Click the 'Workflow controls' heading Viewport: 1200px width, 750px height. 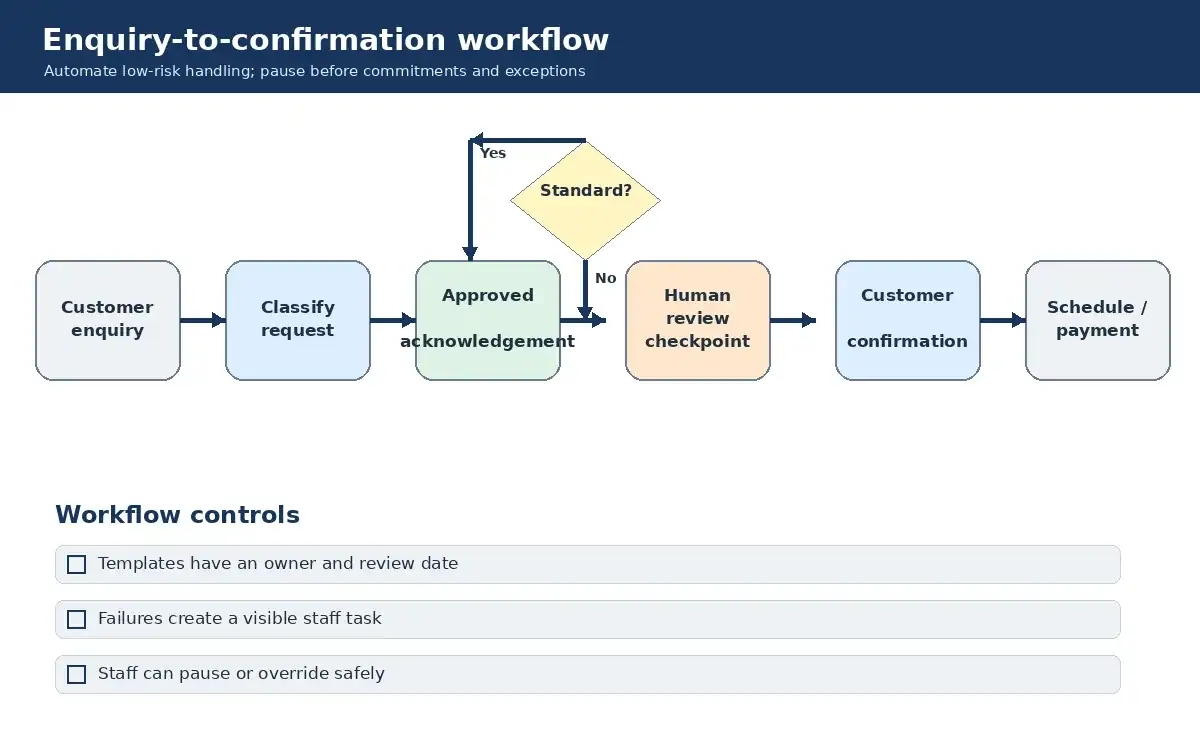click(177, 515)
